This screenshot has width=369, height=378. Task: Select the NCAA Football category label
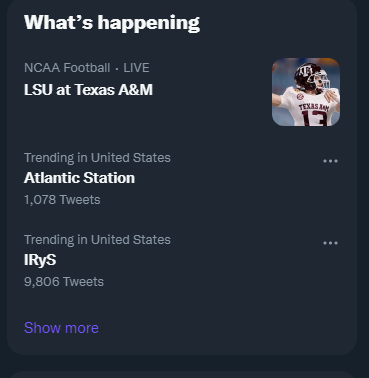(67, 68)
